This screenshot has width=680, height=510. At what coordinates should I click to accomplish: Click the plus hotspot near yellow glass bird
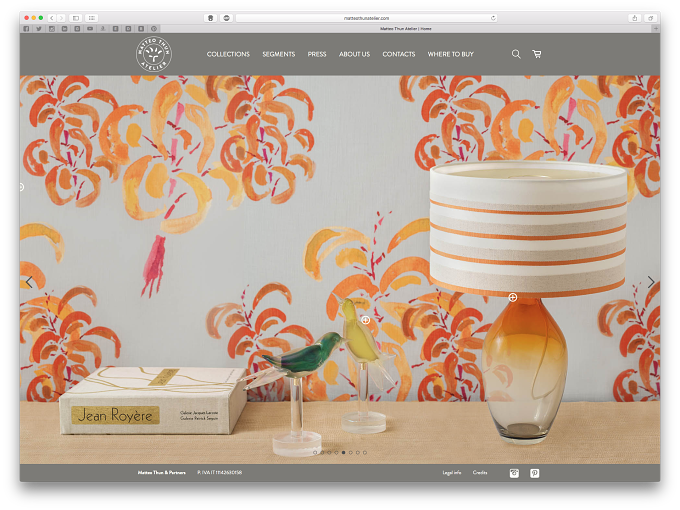pos(366,320)
